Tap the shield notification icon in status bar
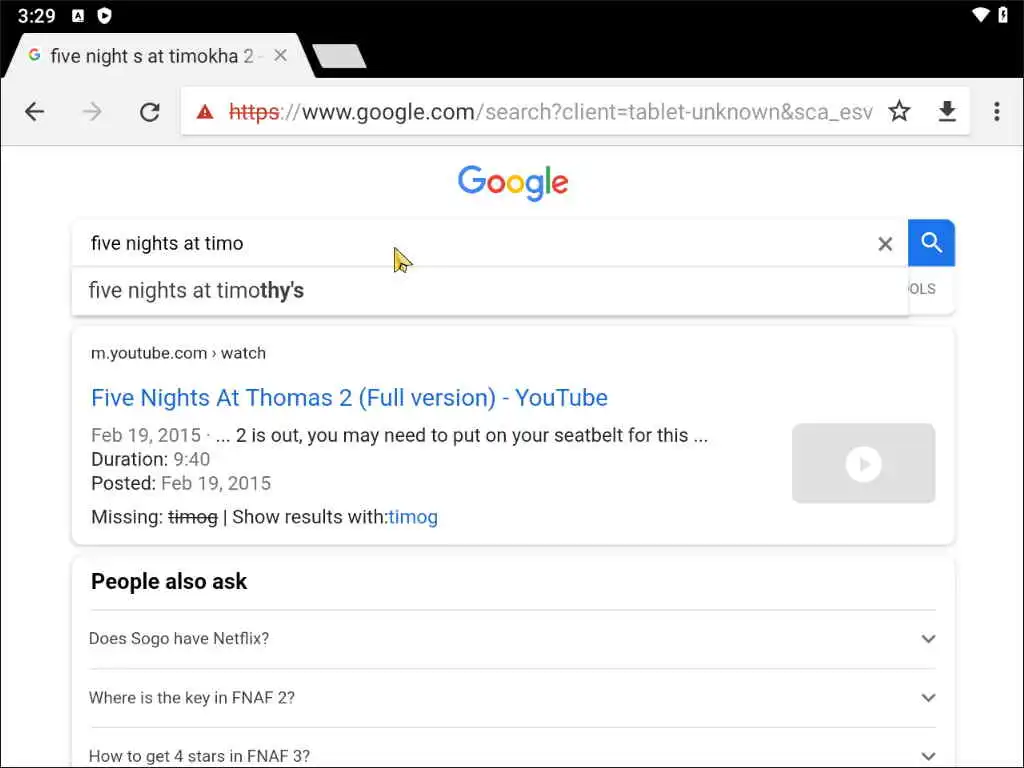Viewport: 1024px width, 768px height. click(x=104, y=16)
